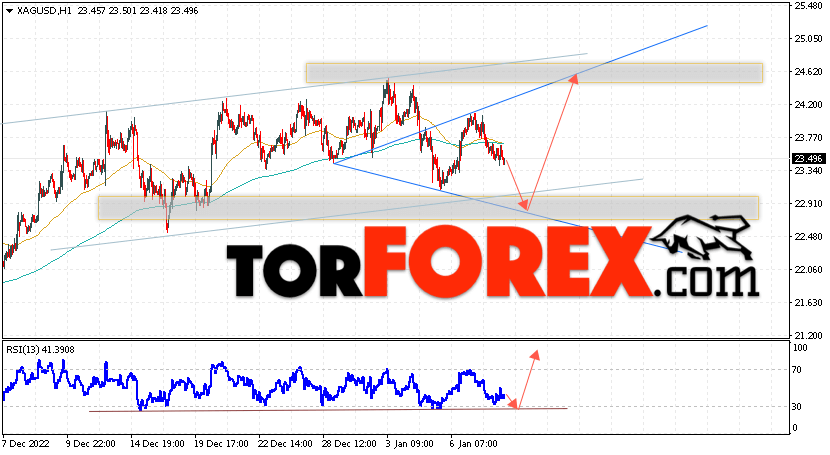Select the 14 Dec 19:00 time axis label
830x455 pixels.
pos(157,443)
